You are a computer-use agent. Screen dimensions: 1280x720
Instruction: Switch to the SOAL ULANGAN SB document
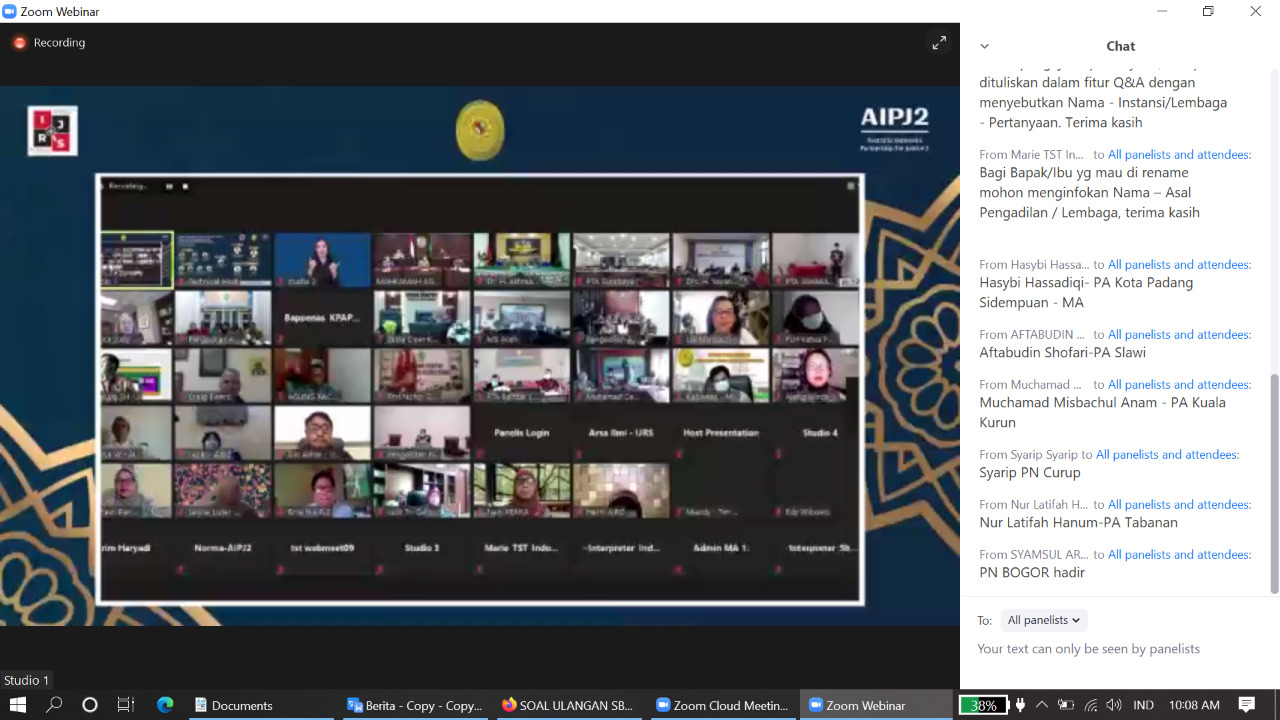tap(566, 705)
